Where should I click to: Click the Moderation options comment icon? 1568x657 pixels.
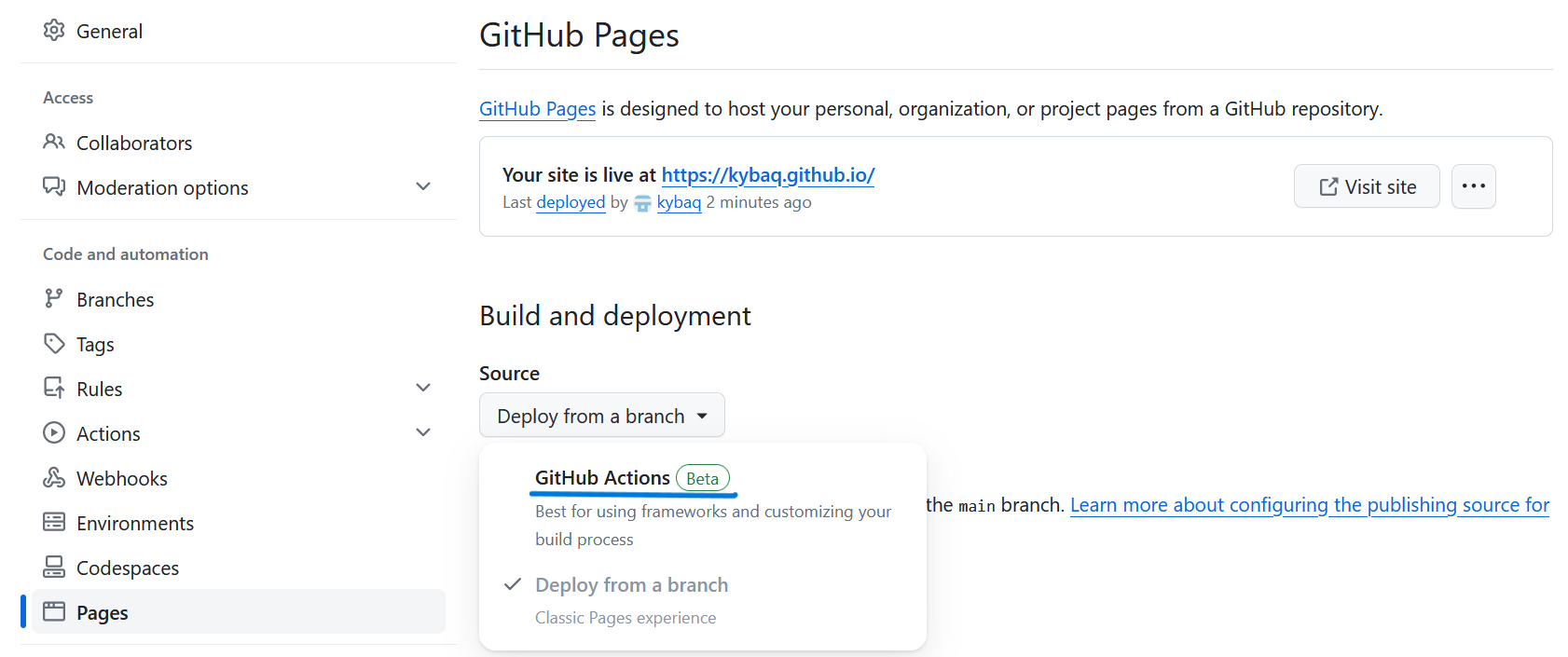(x=54, y=187)
